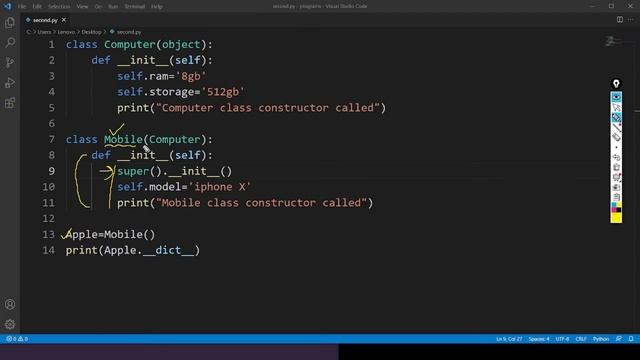The height and width of the screenshot is (360, 640).
Task: Select the eraser tool in annotation toolbar
Action: [x=616, y=137]
